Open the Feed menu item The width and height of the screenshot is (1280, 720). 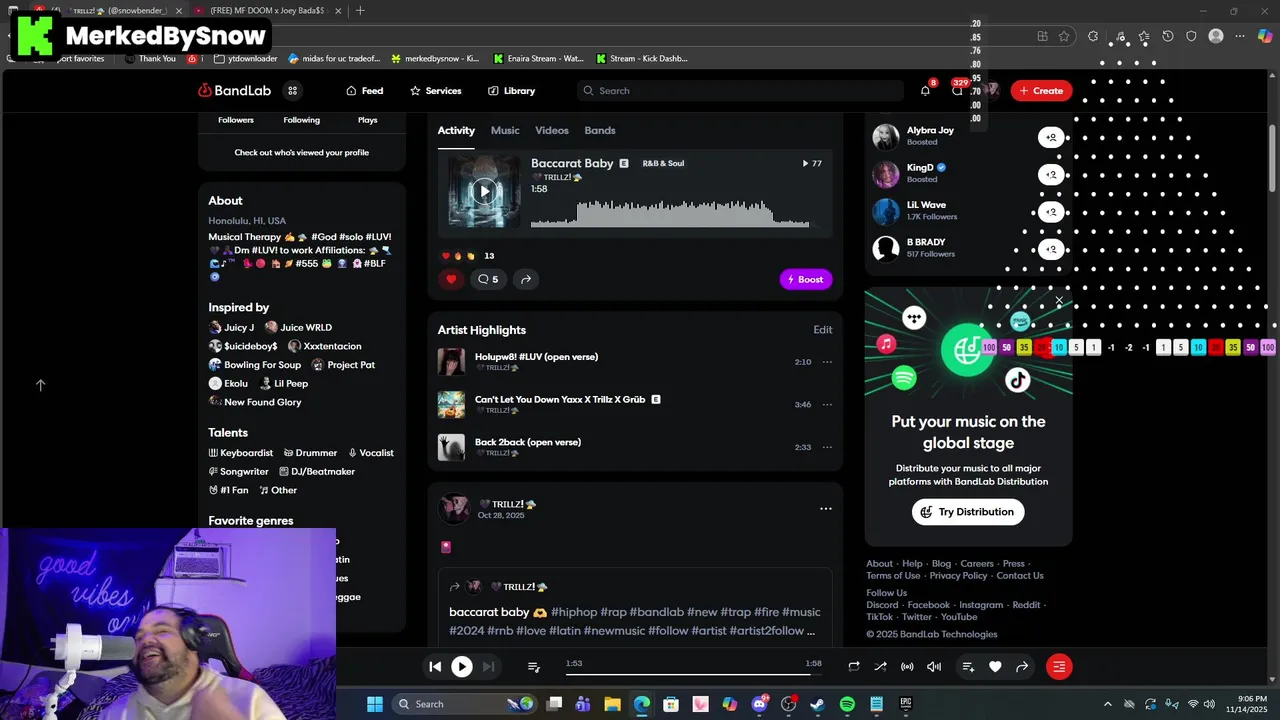364,91
